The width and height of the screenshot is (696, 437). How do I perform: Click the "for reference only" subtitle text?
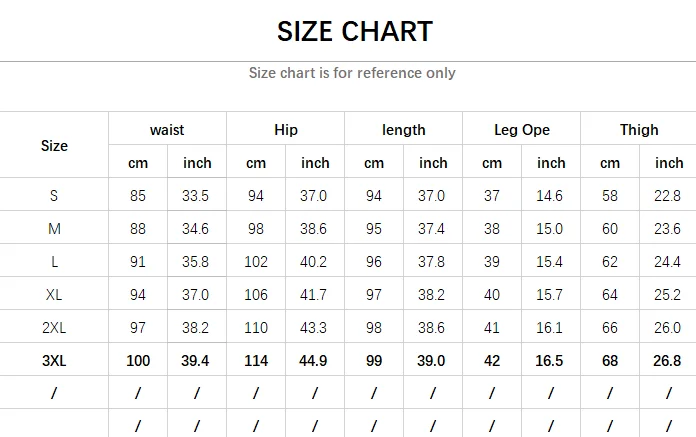click(x=352, y=73)
